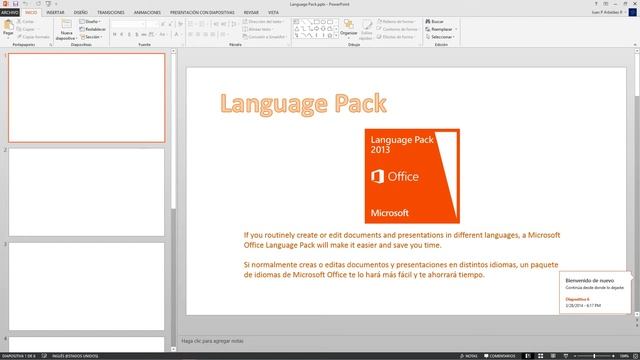Click the Save icon in quick access toolbar
This screenshot has width=640, height=360.
coord(15,4)
